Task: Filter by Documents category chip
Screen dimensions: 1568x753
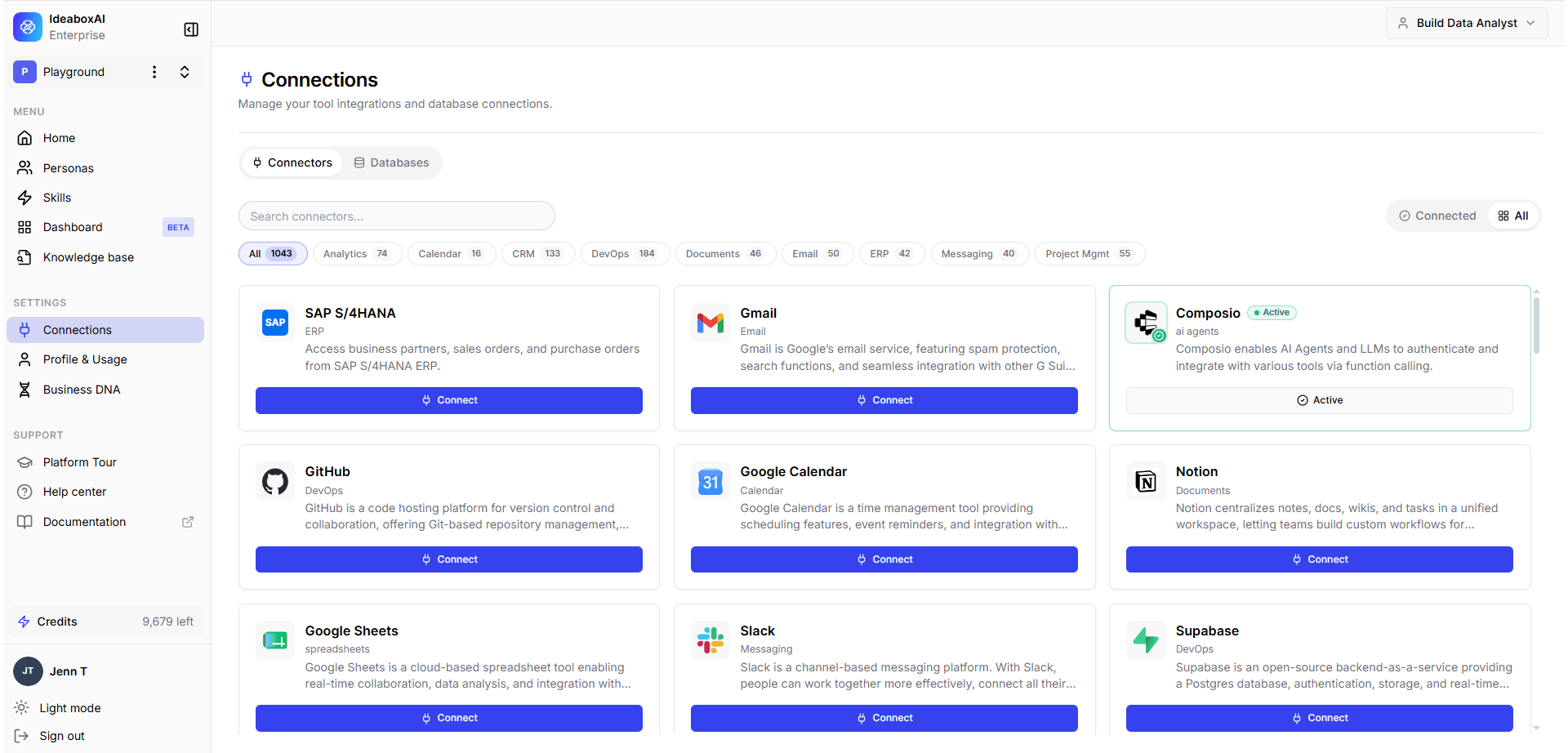Action: tap(725, 254)
